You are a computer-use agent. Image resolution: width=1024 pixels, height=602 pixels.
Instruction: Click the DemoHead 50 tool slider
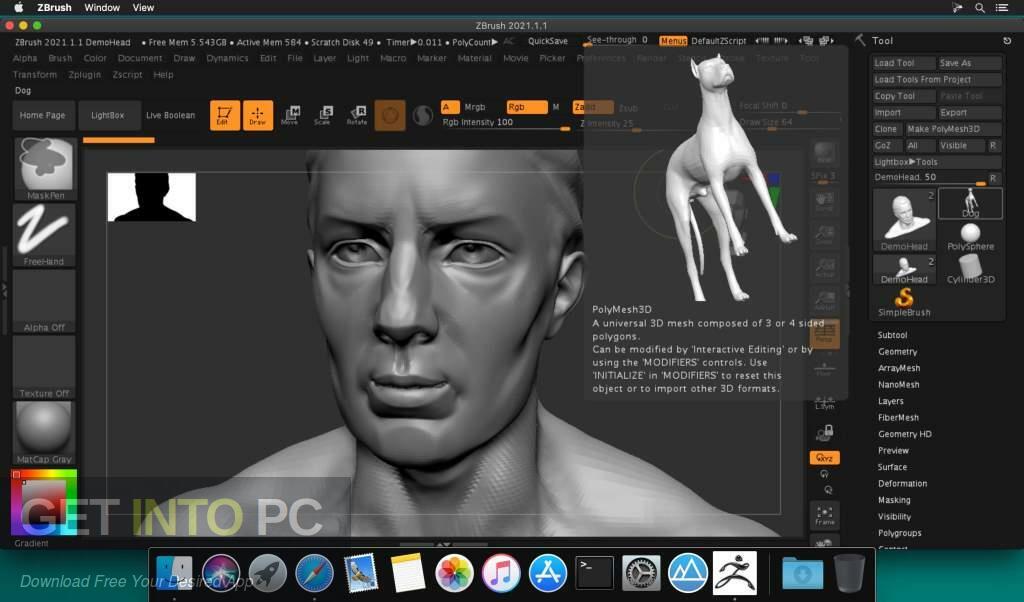click(930, 178)
